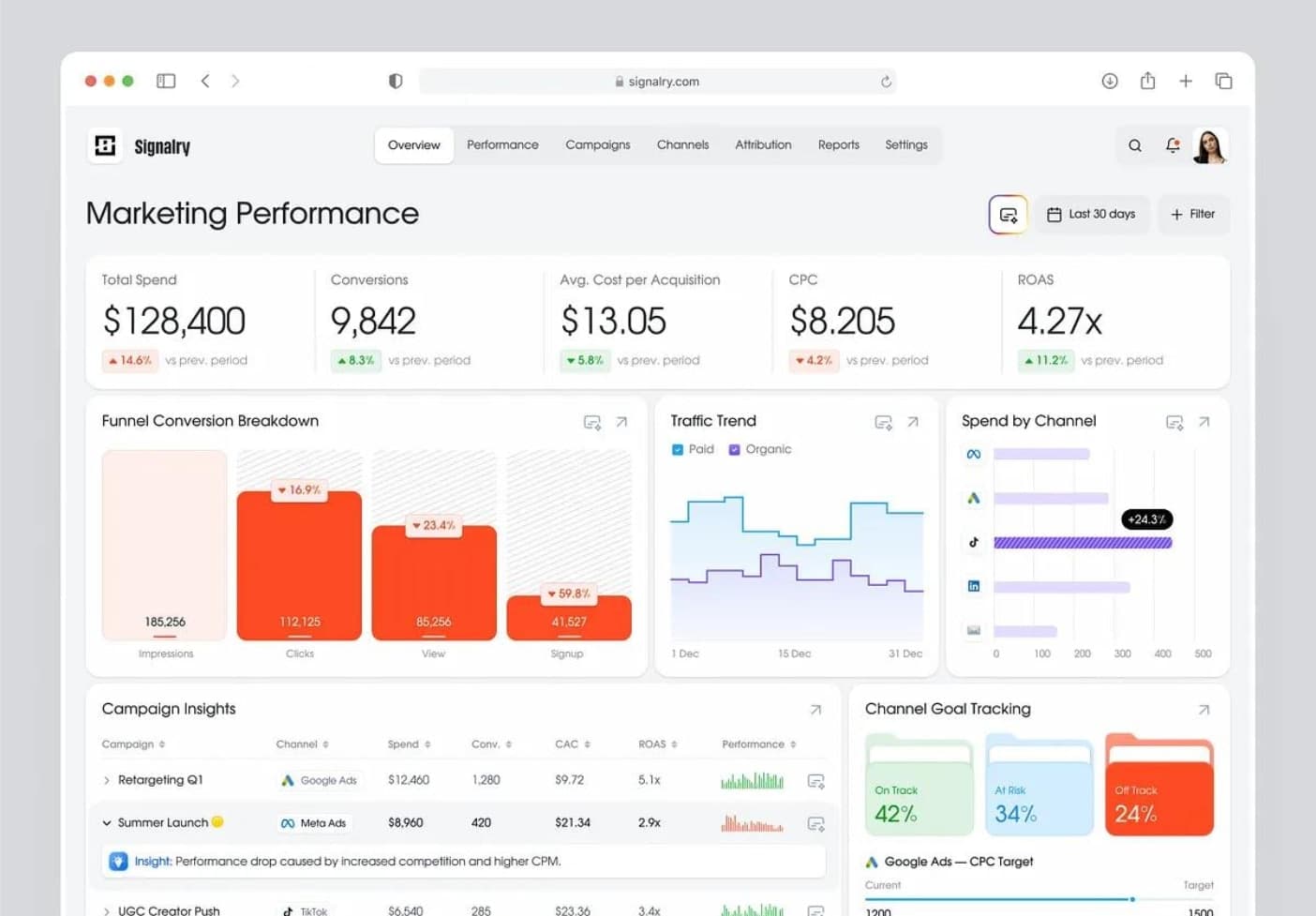Open the Settings tab
The width and height of the screenshot is (1316, 916).
click(906, 145)
